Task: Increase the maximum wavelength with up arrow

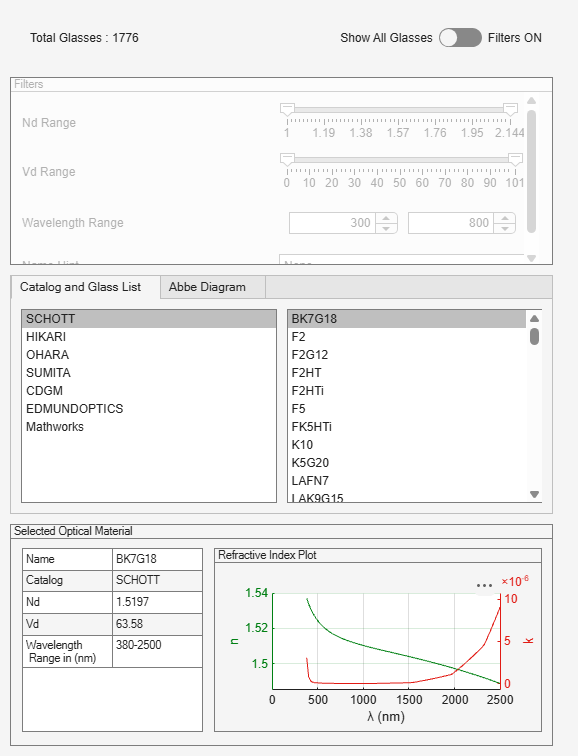Action: (x=504, y=218)
